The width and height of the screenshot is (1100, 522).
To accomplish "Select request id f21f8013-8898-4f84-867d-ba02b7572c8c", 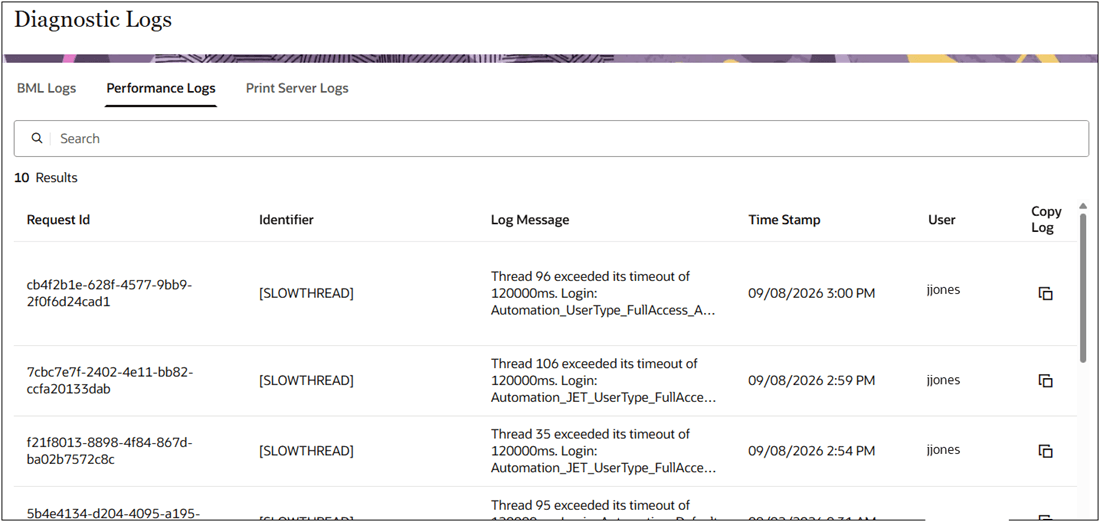I will pyautogui.click(x=109, y=451).
